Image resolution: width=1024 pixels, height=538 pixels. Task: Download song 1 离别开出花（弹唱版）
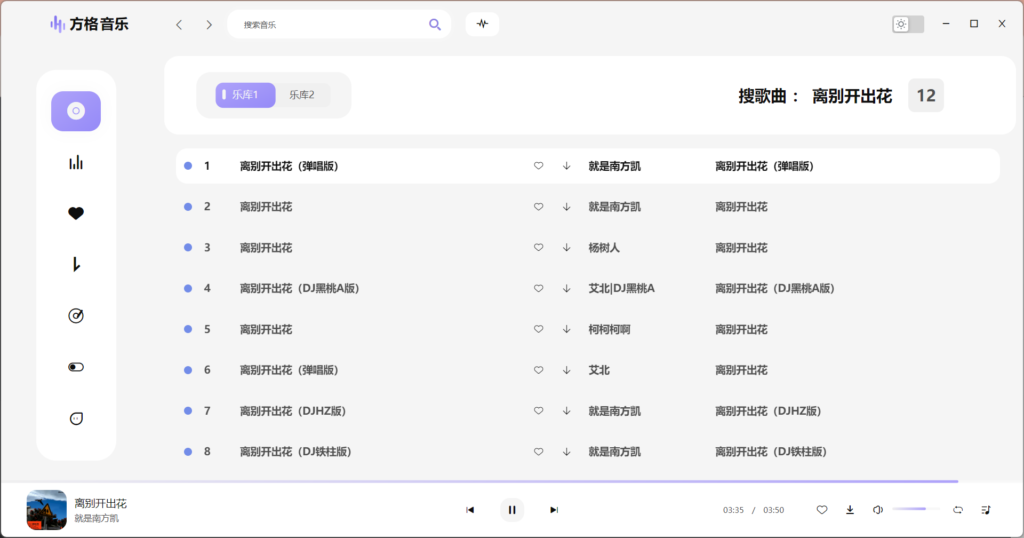(566, 166)
